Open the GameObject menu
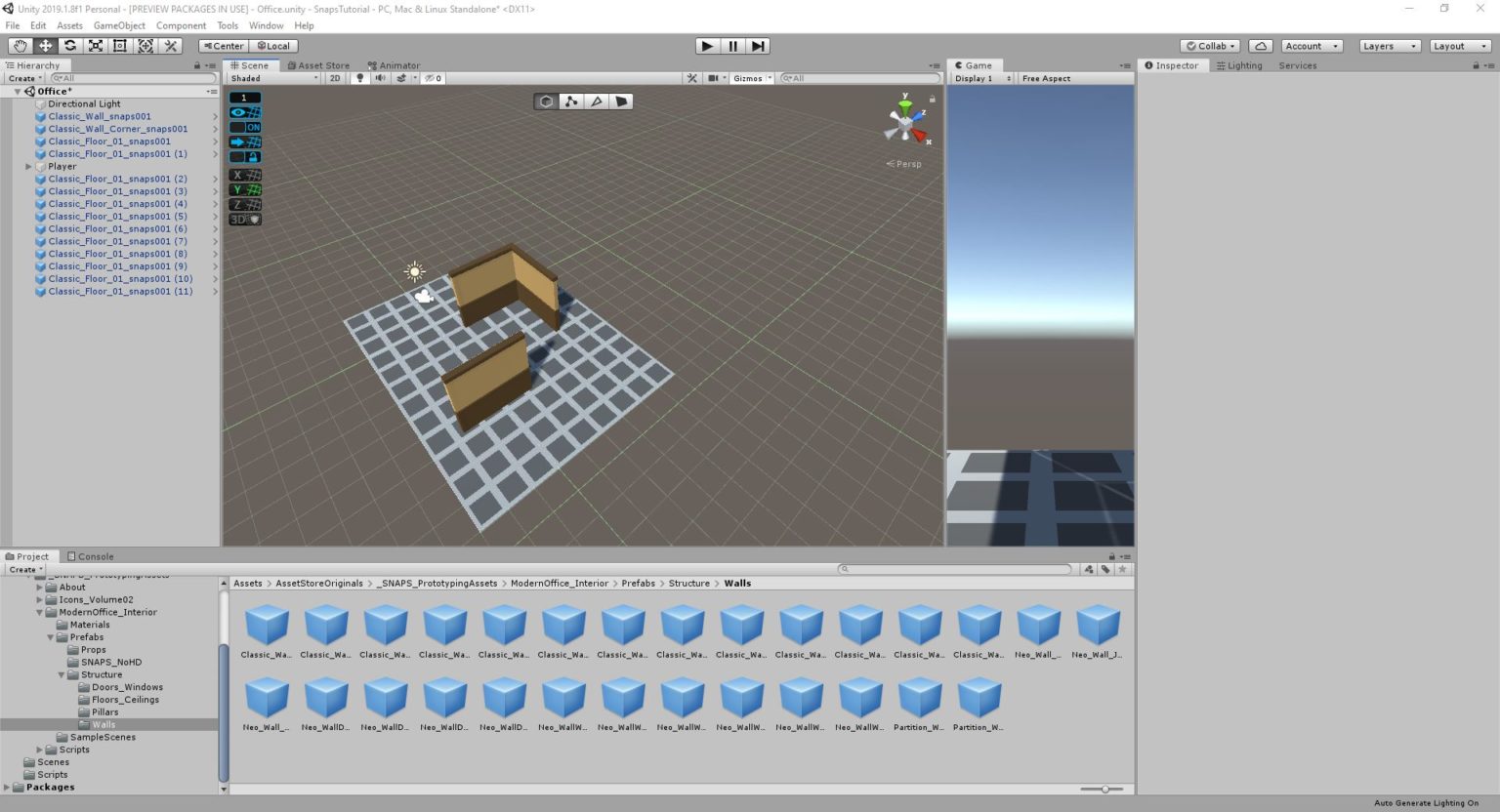The image size is (1500, 812). (x=119, y=25)
